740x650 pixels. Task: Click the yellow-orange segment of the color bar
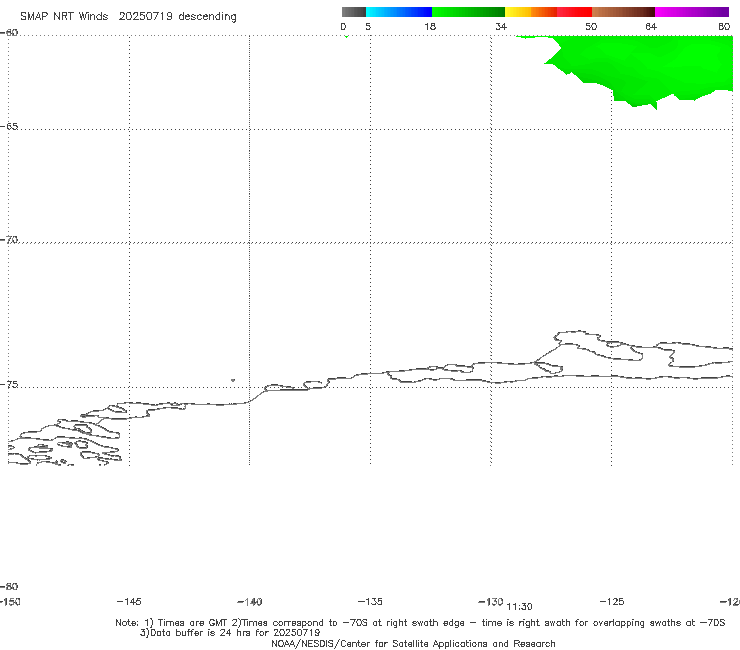(x=531, y=12)
